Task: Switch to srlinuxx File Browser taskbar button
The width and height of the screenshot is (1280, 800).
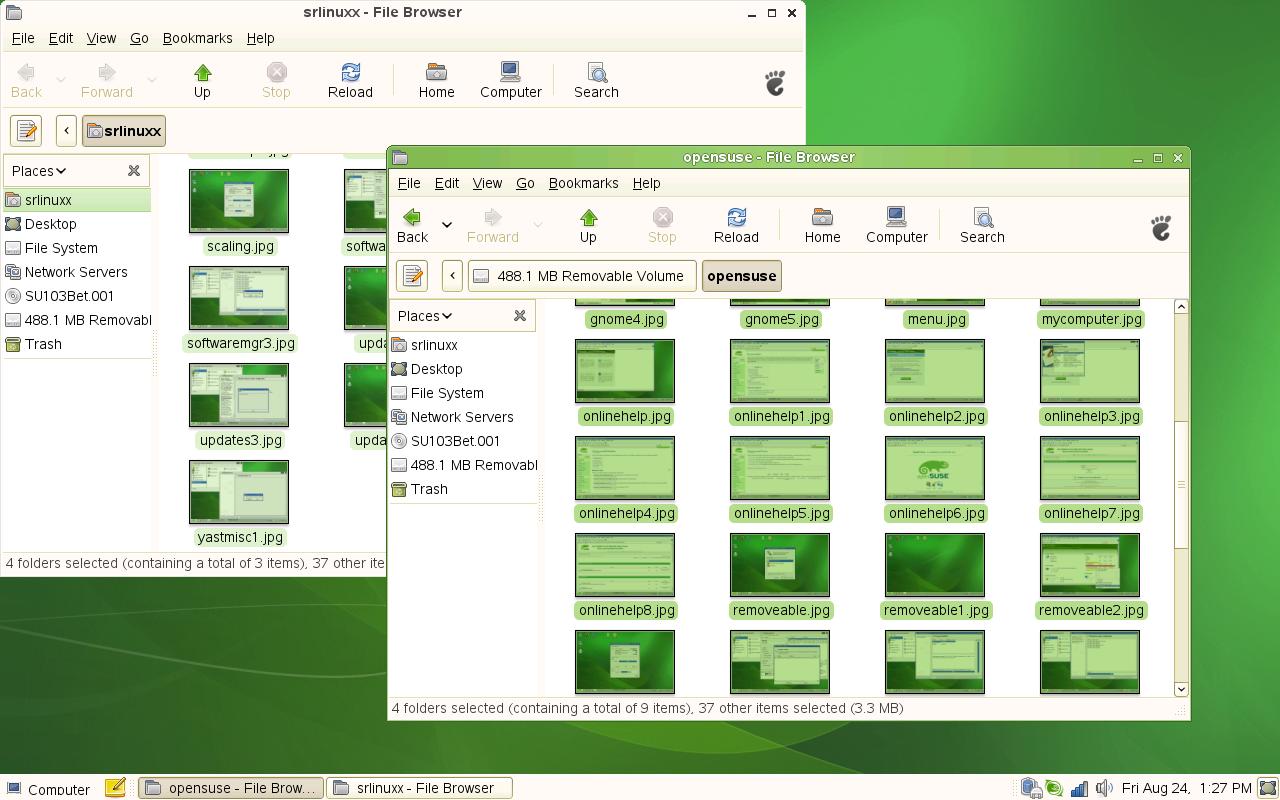Action: pyautogui.click(x=419, y=788)
